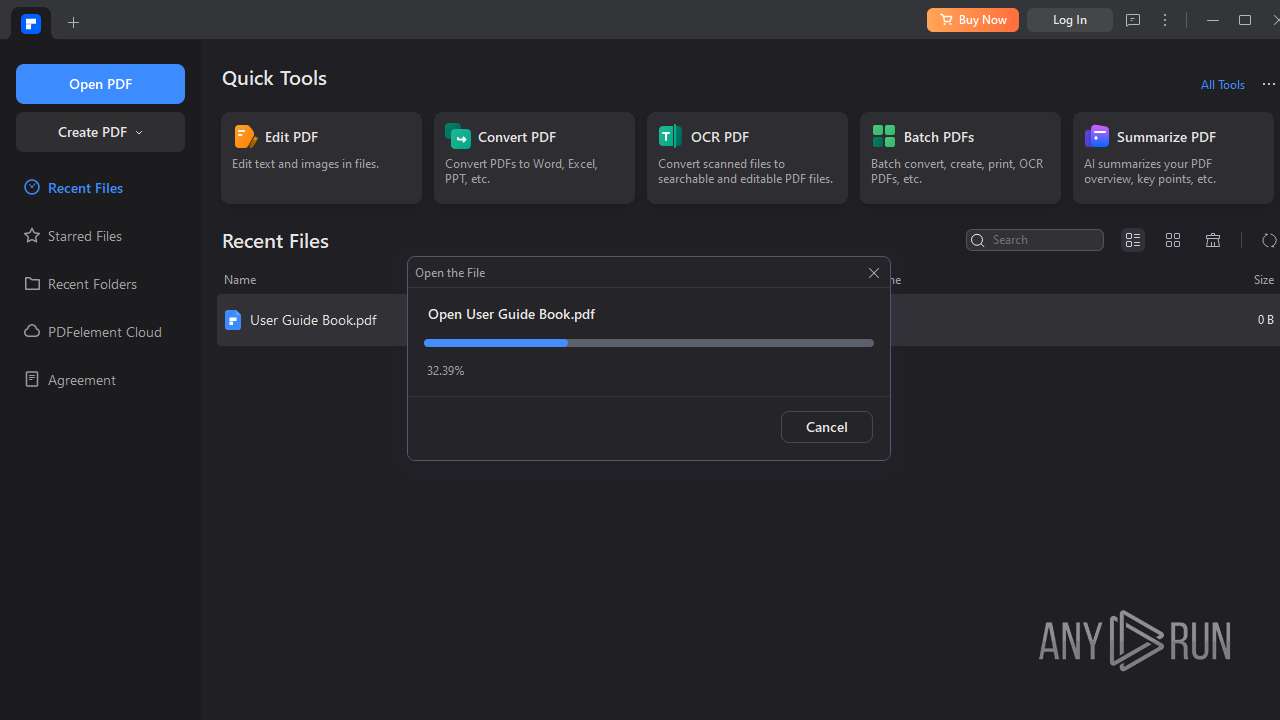Viewport: 1280px width, 720px height.
Task: Click the file opening progress bar
Action: pyautogui.click(x=649, y=343)
